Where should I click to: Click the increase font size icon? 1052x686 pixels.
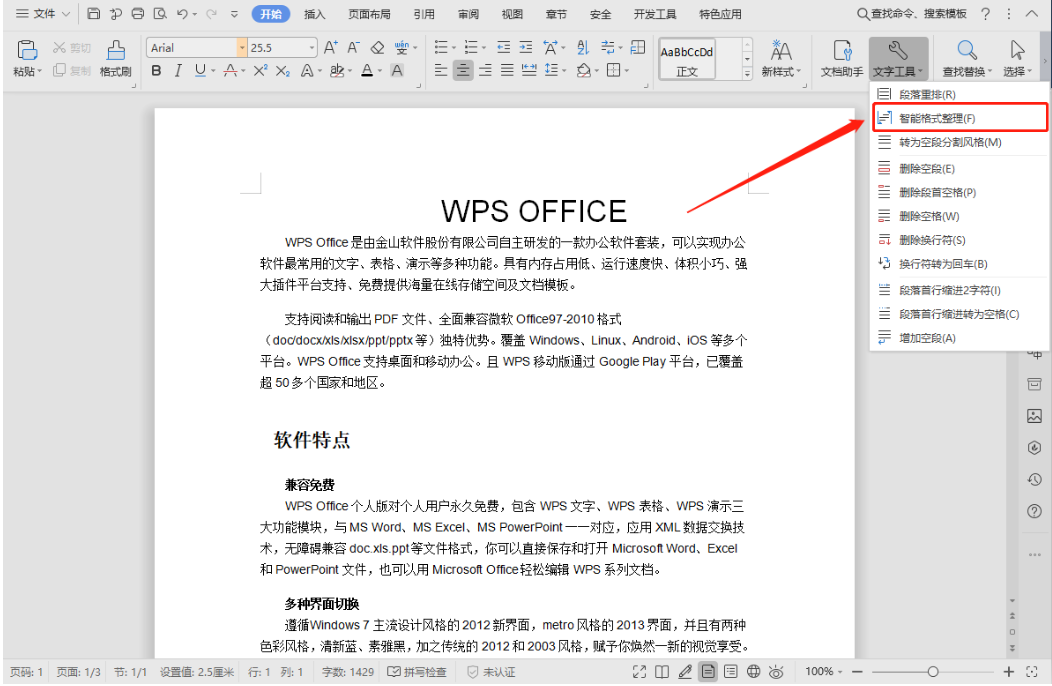tap(332, 48)
